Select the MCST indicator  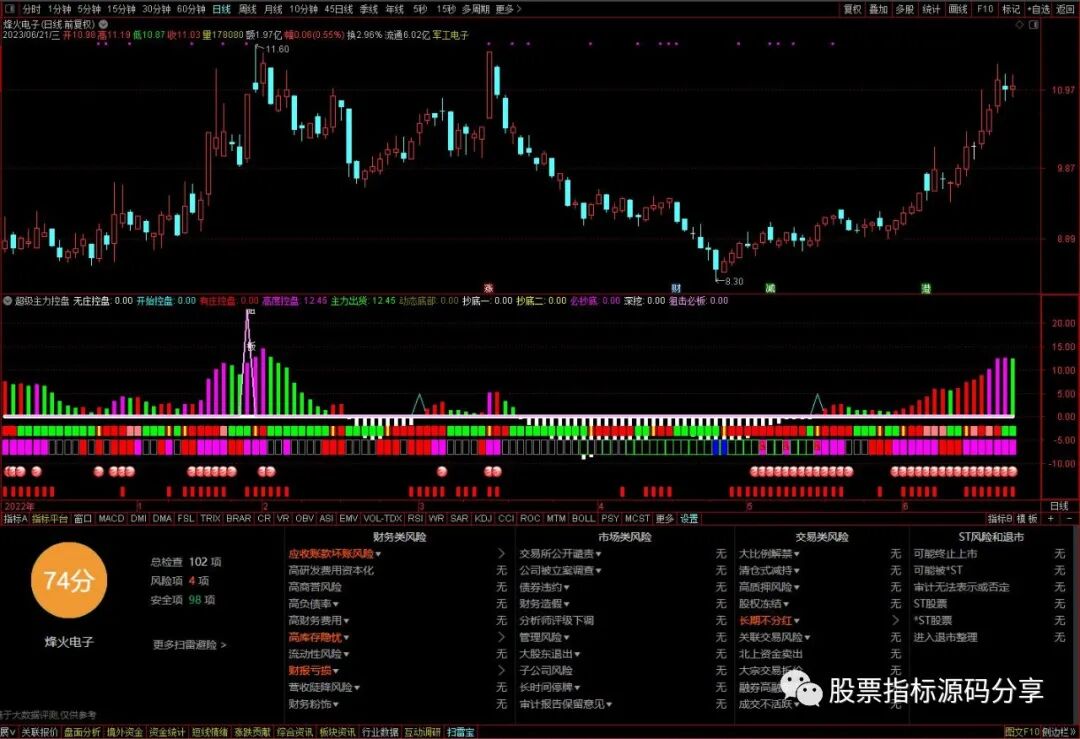coord(637,518)
